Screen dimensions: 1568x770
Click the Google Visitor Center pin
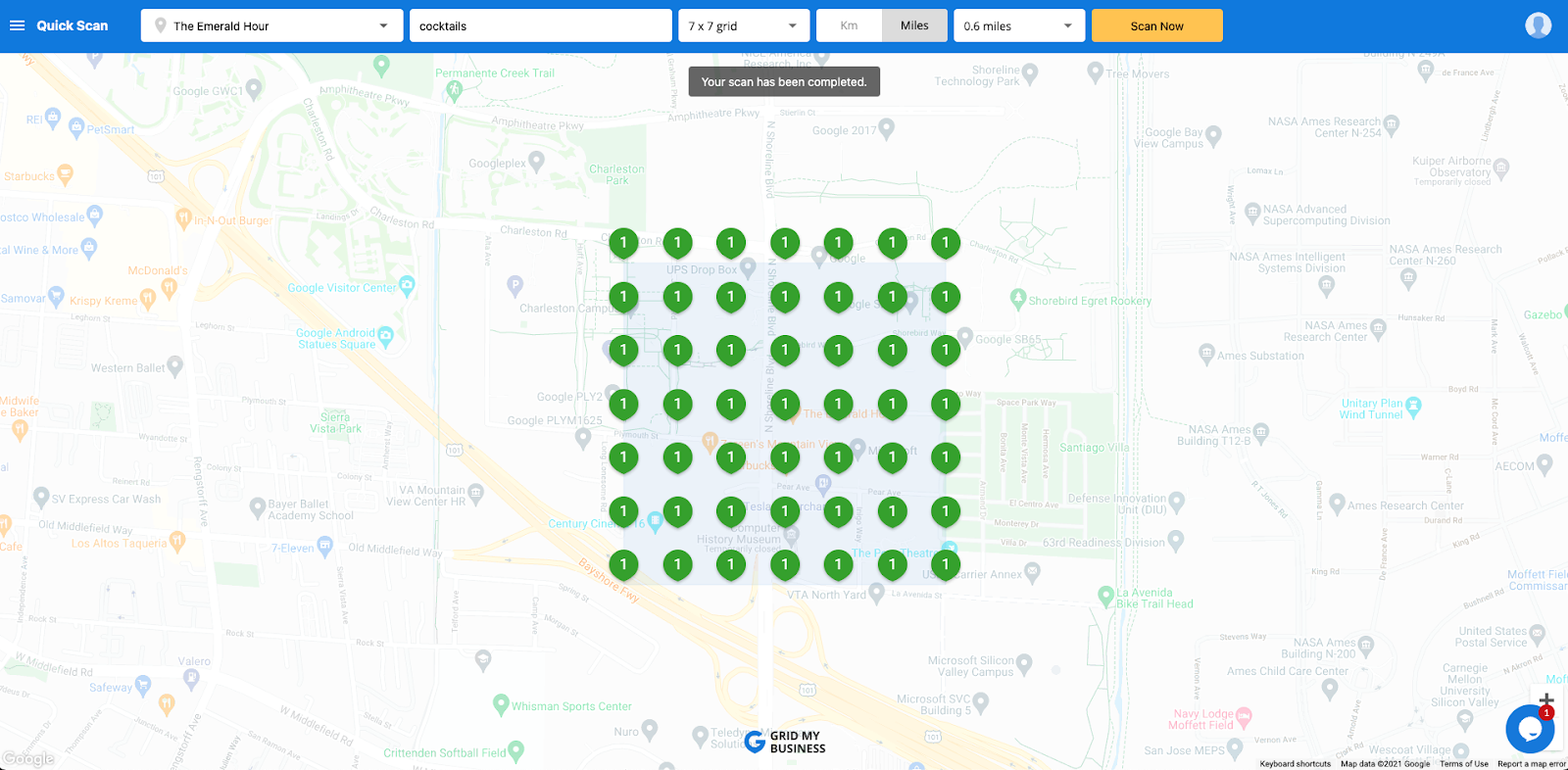pos(408,286)
